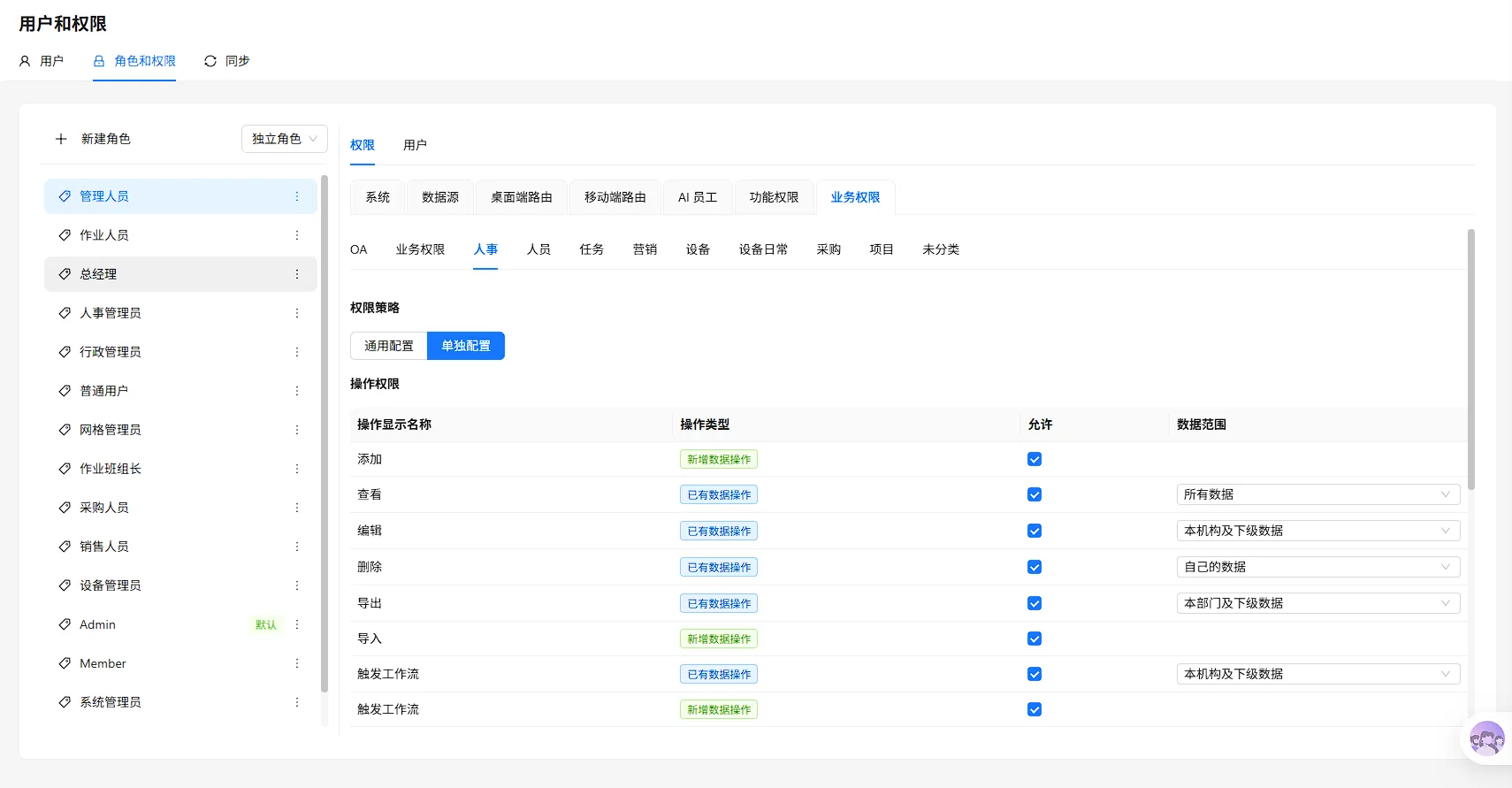Uncheck the 允许 checkbox for 添加
1512x788 pixels.
click(1035, 459)
